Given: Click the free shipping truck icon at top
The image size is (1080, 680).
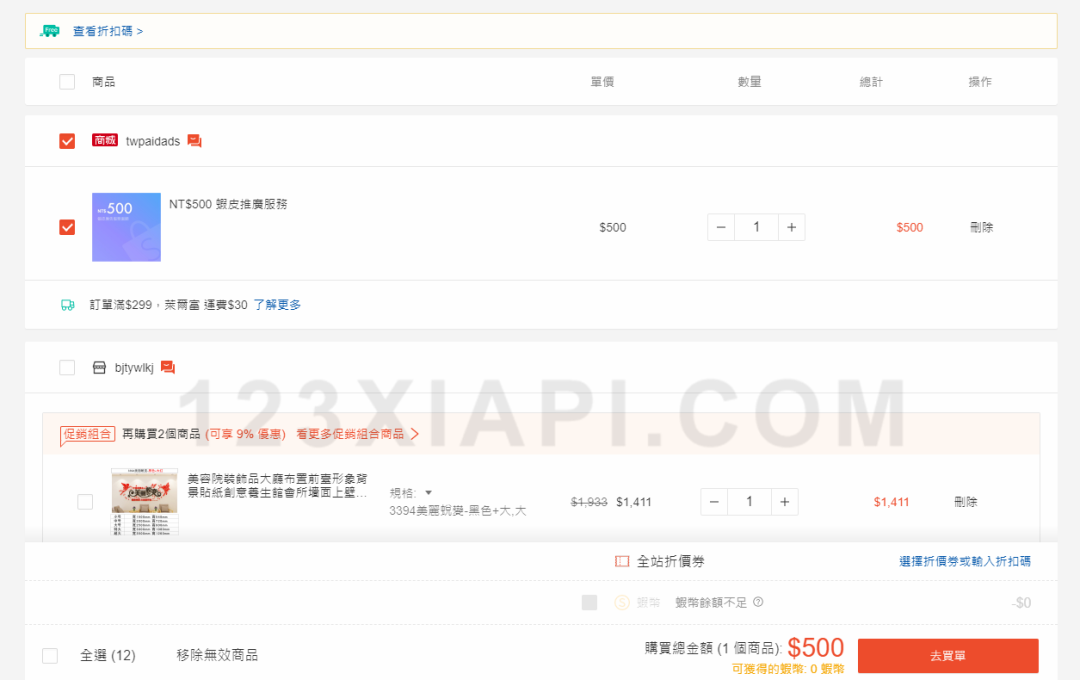Looking at the screenshot, I should pos(50,31).
